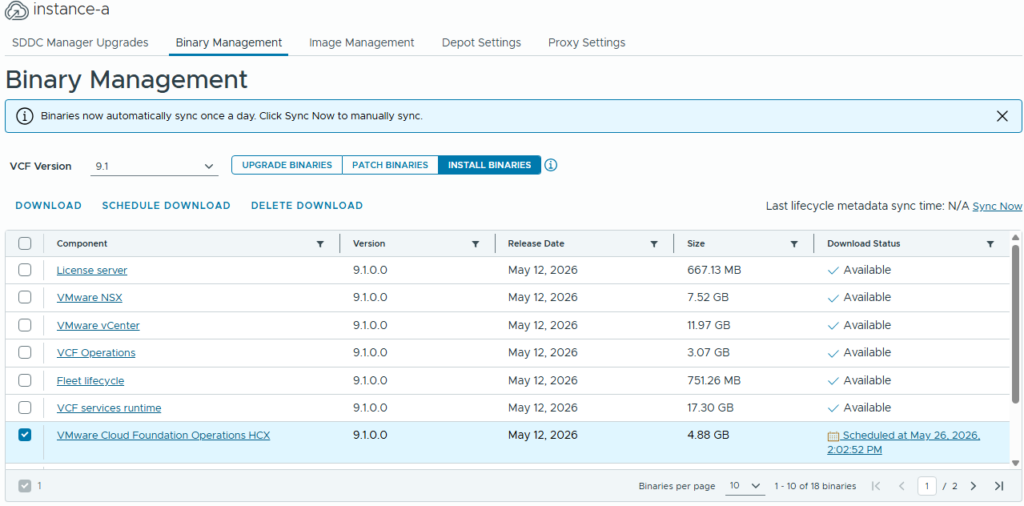Click the selected-count checkbox icon in the footer
Screen dimensions: 1024x506
[x=24, y=486]
